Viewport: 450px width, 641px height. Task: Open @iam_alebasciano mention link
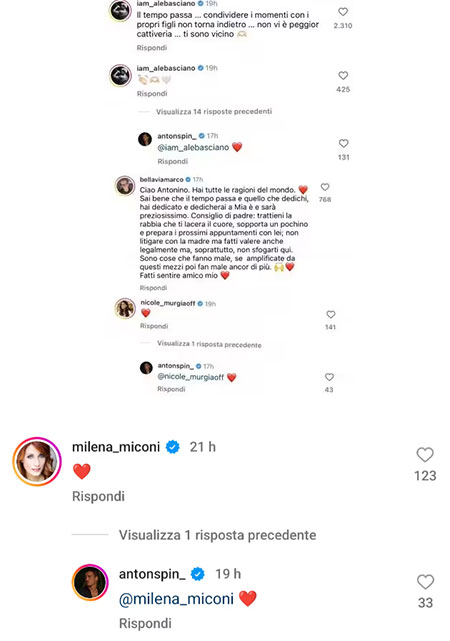pyautogui.click(x=193, y=147)
